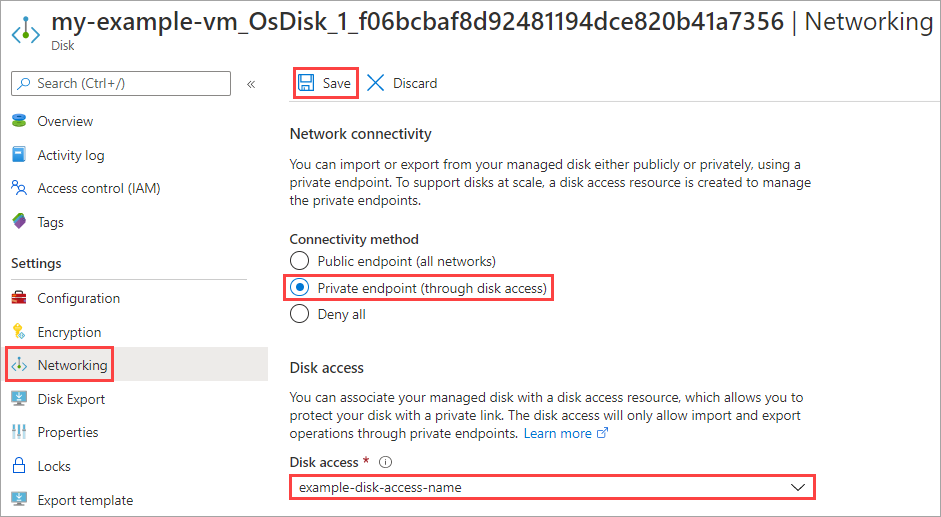Select Private endpoint (through disk access)
Viewport: 941px width, 517px height.
coord(299,288)
